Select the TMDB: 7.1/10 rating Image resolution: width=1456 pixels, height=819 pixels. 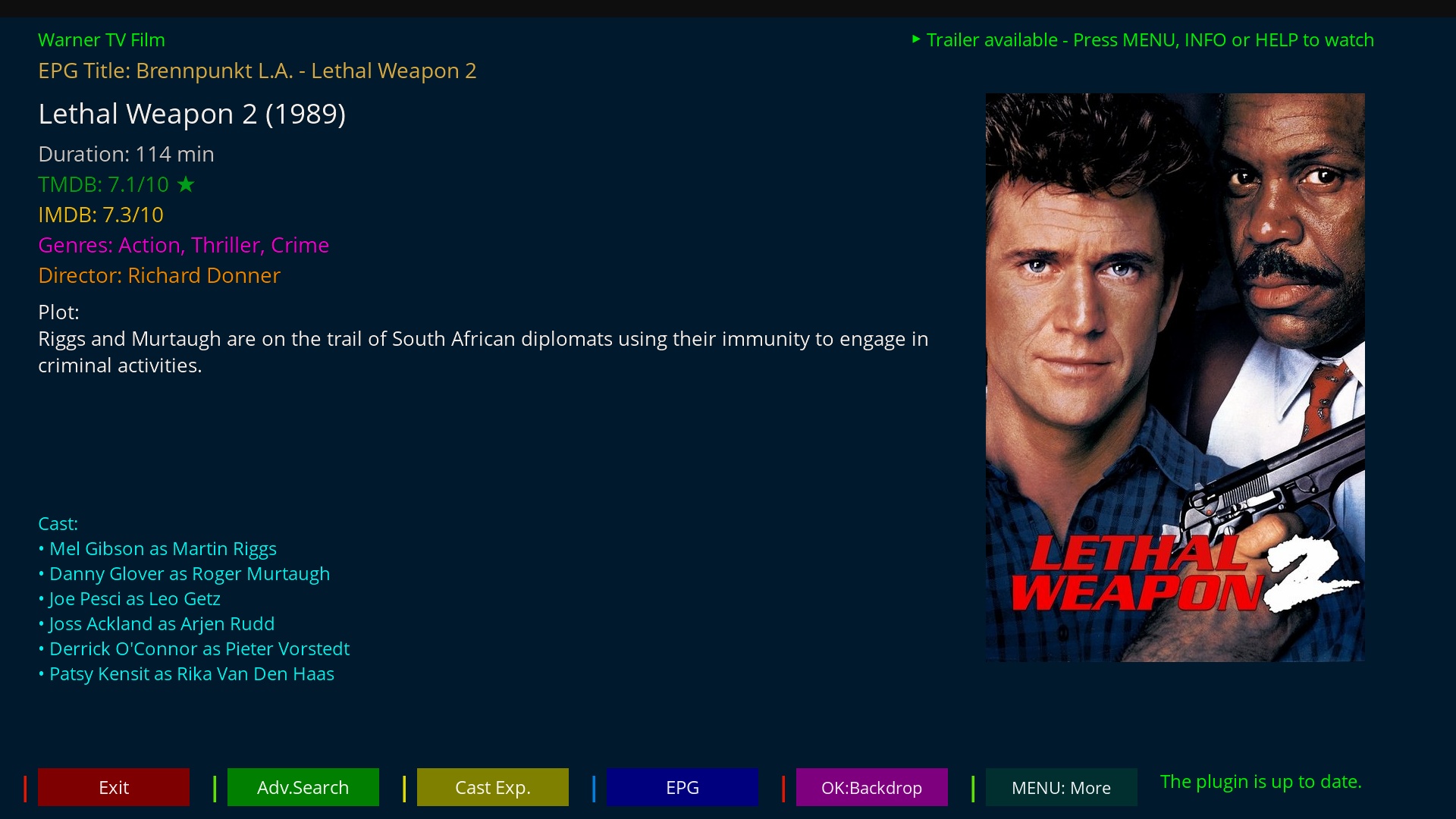tap(104, 184)
